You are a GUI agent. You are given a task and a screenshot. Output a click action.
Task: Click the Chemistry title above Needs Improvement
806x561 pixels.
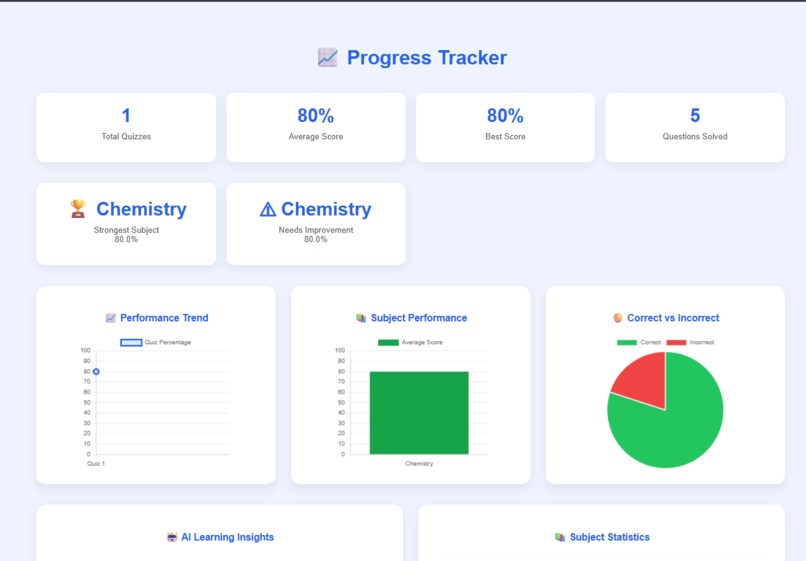point(326,209)
